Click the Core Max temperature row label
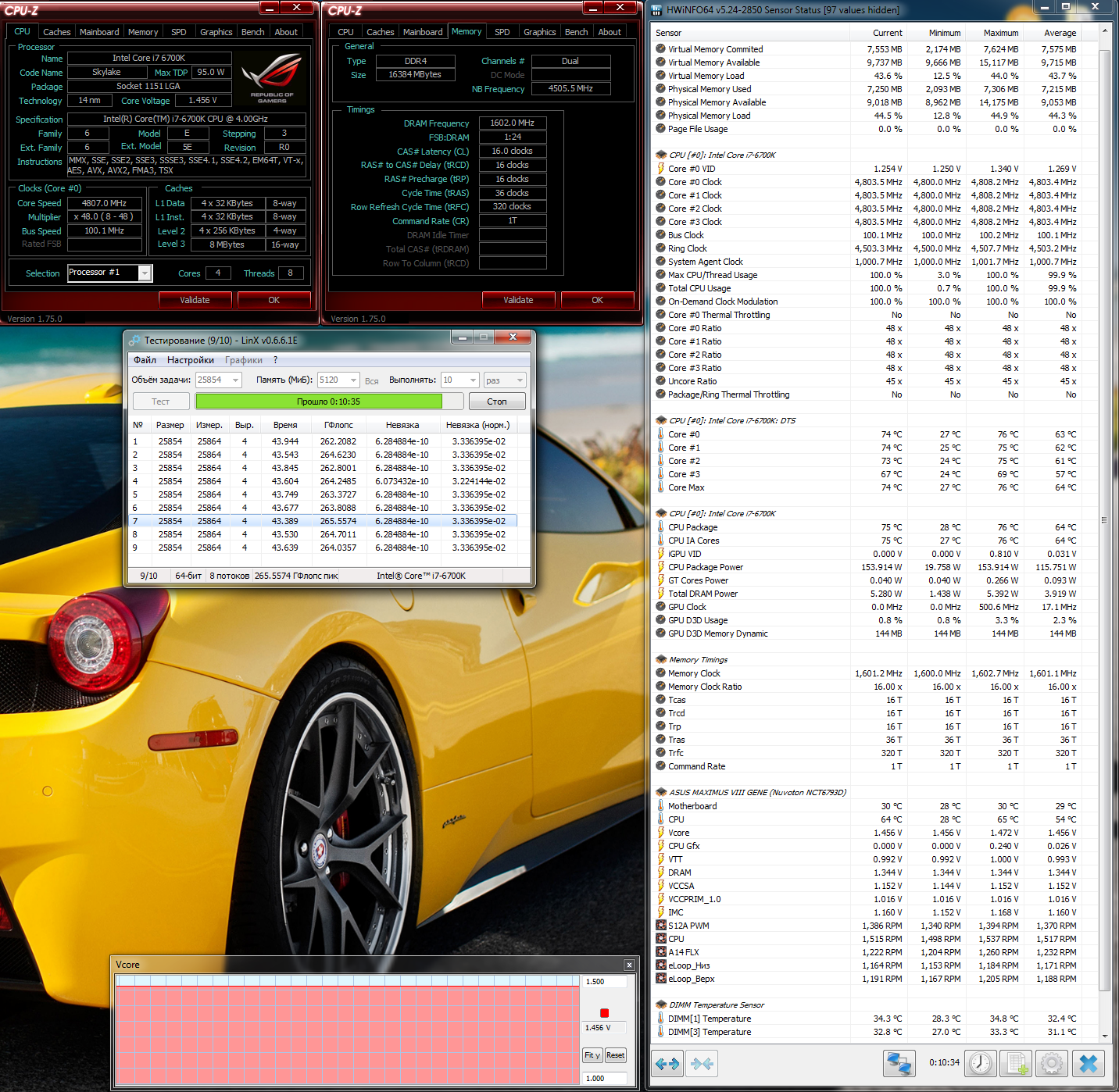Viewport: 1119px width, 1092px height. pyautogui.click(x=686, y=487)
